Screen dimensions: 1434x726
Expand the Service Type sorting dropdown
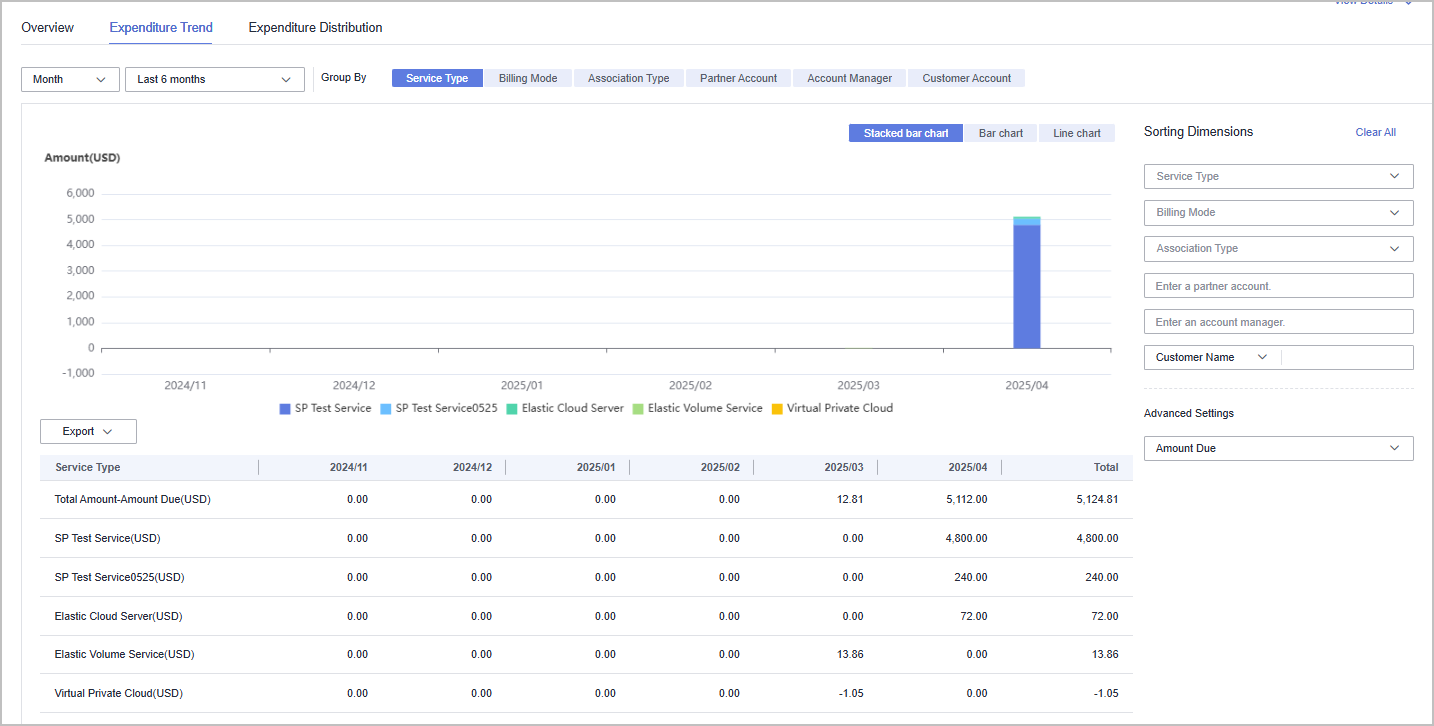click(x=1278, y=176)
